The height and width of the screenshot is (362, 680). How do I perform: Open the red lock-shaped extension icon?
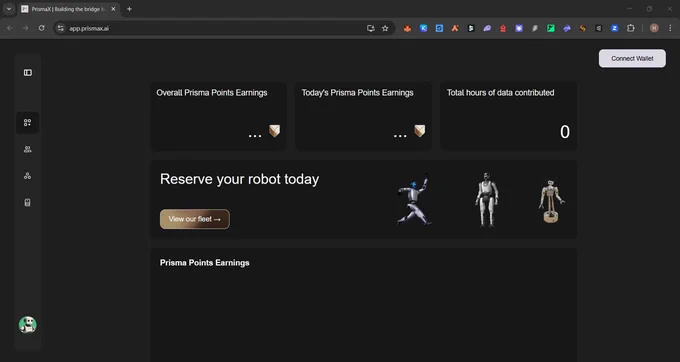[x=503, y=28]
